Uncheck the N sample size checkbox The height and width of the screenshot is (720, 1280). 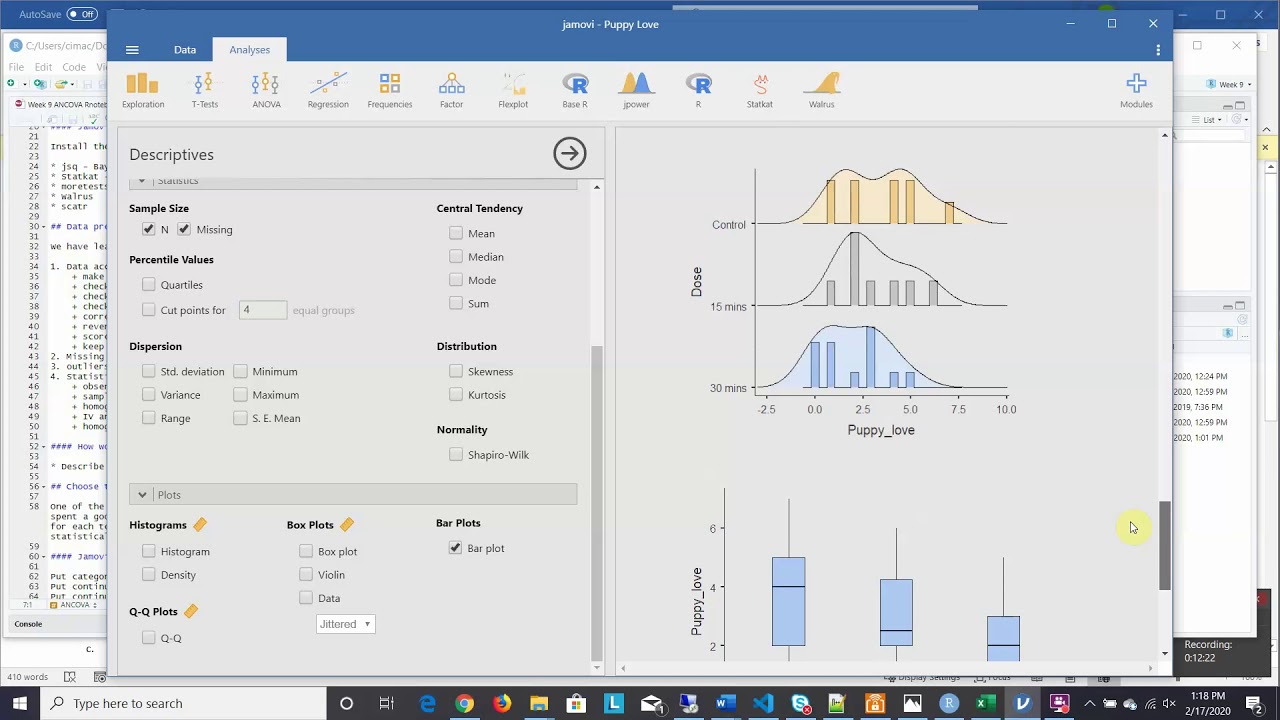[x=149, y=229]
